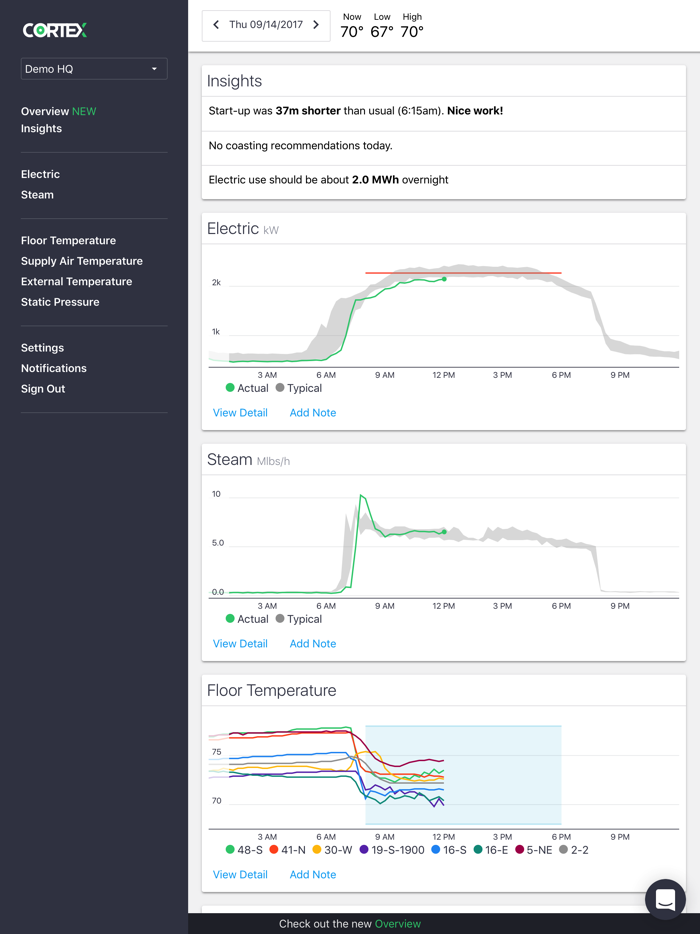Screen dimensions: 700x934
Task: Toggle the green Actual legend in Electric chart
Action: (230, 388)
